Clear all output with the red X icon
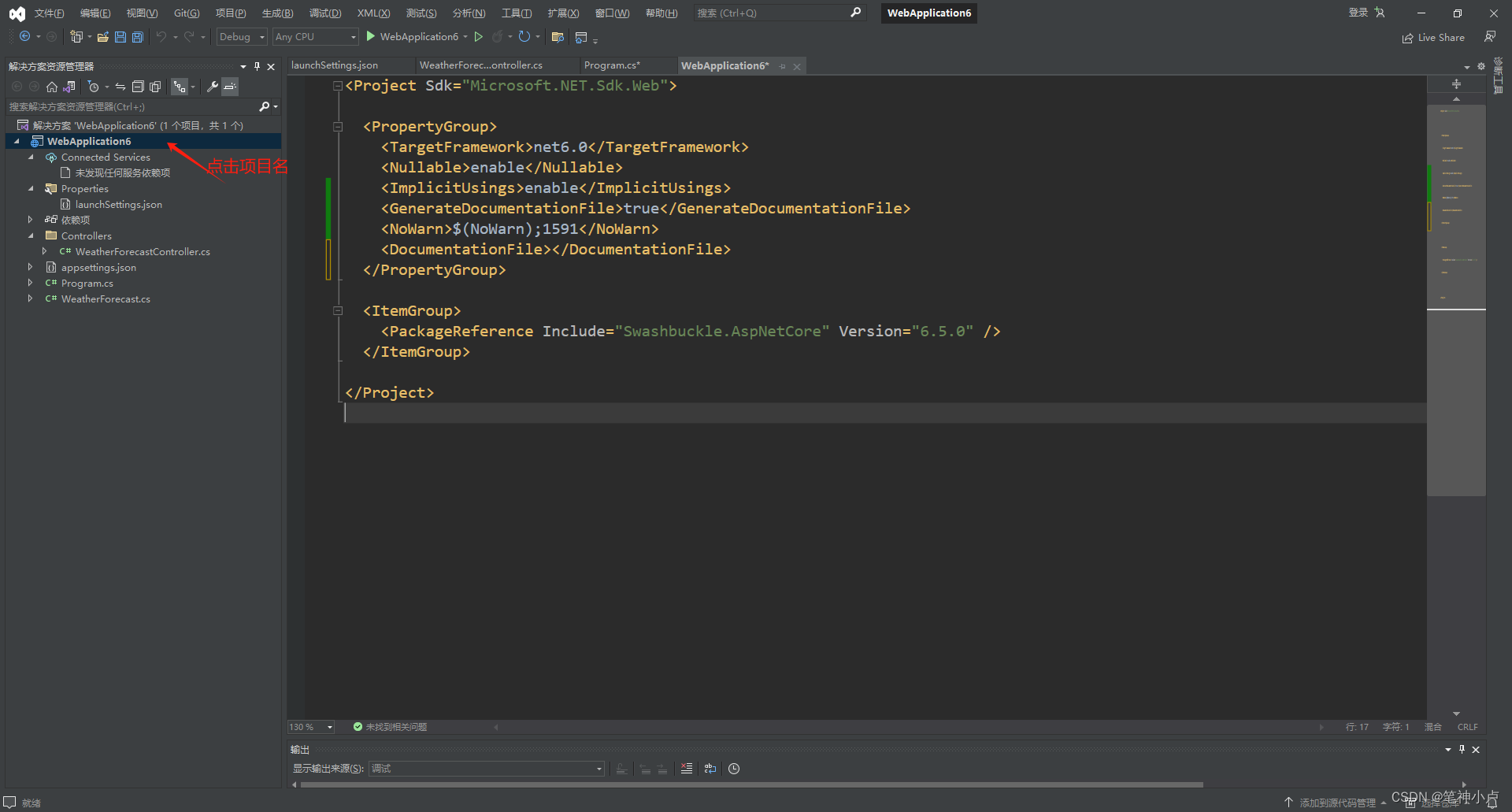1512x812 pixels. (686, 769)
